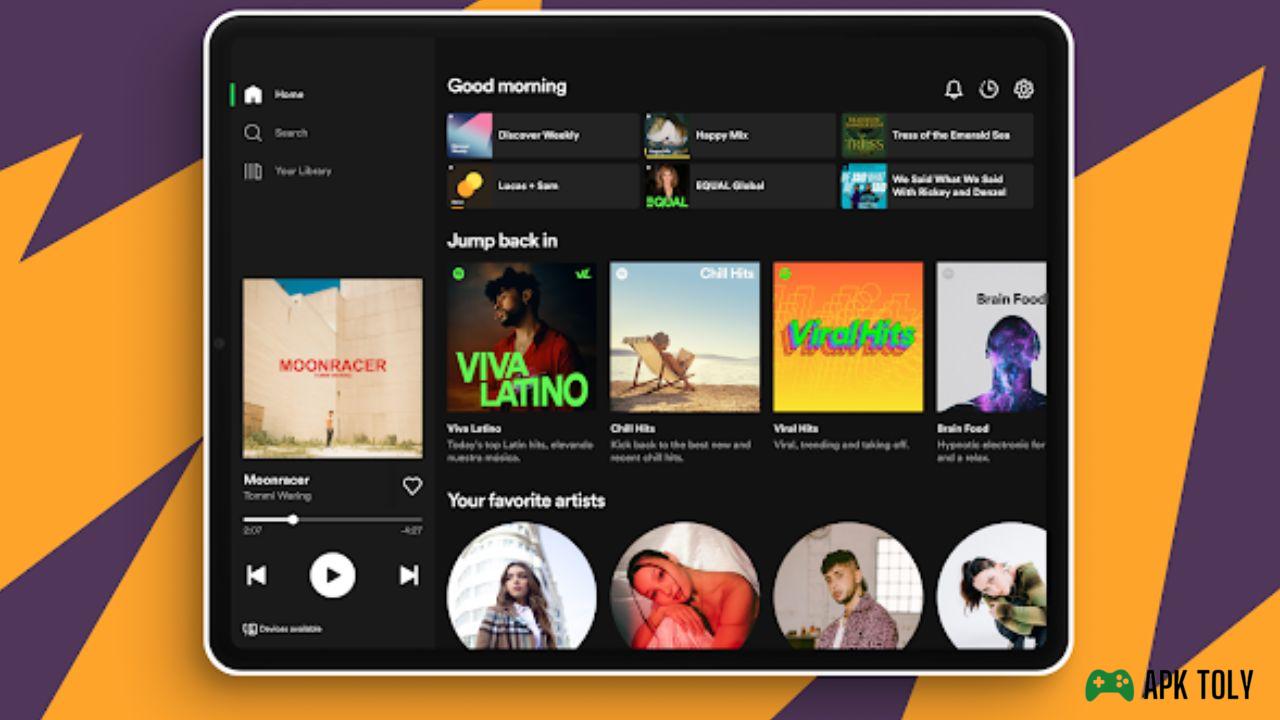Click the Brain Food title under cover
Image resolution: width=1280 pixels, height=720 pixels.
(x=963, y=428)
